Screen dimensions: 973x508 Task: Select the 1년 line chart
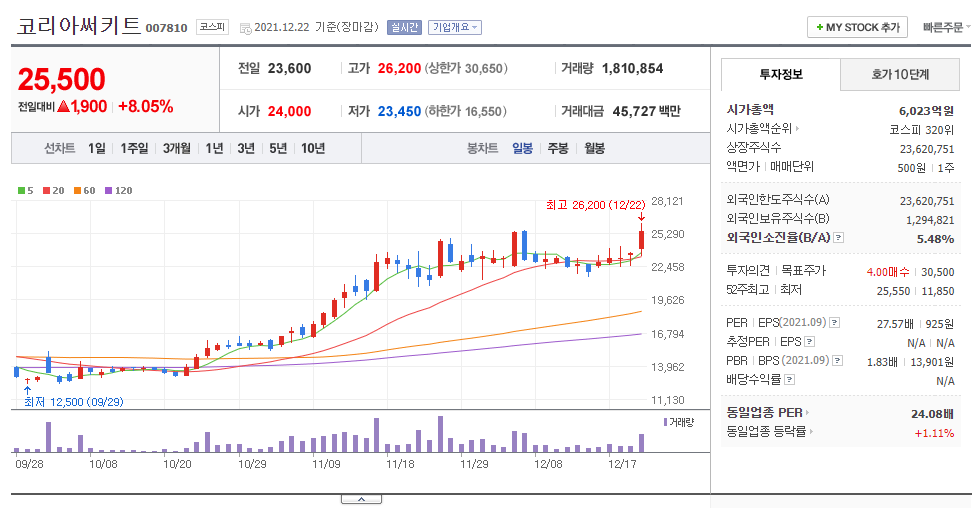(214, 148)
